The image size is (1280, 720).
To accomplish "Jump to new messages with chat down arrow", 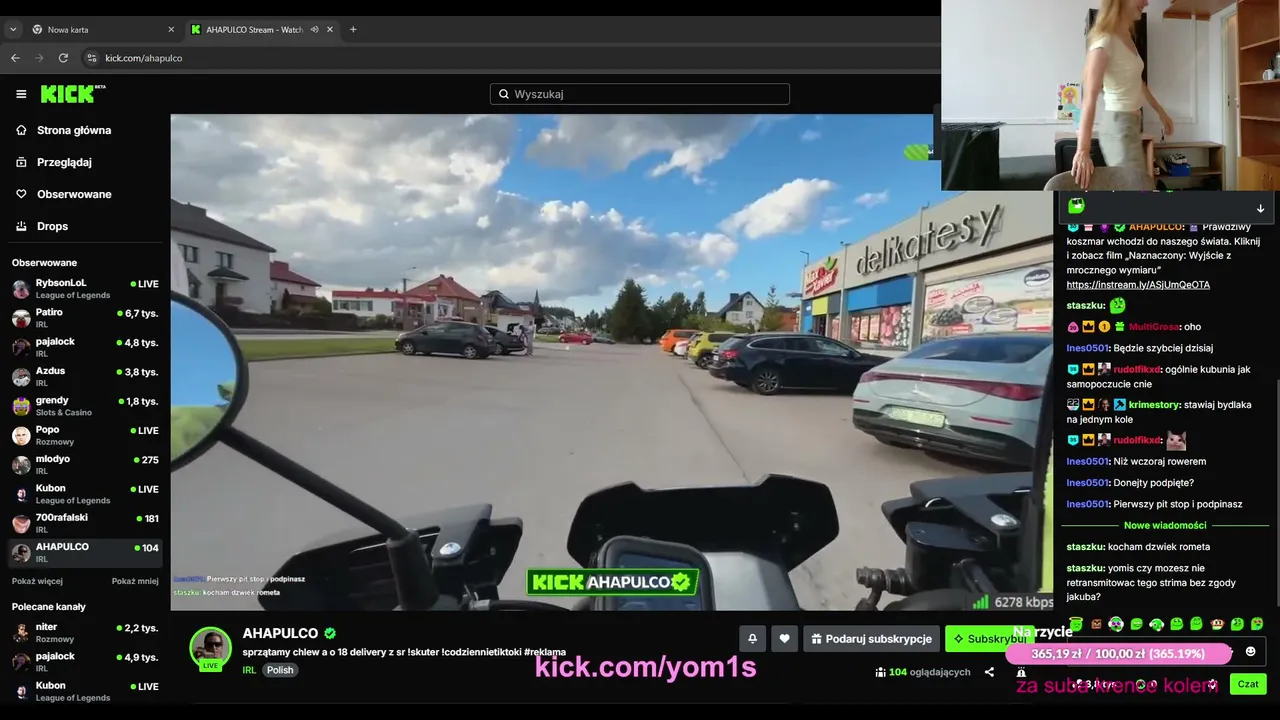I will pos(1260,209).
